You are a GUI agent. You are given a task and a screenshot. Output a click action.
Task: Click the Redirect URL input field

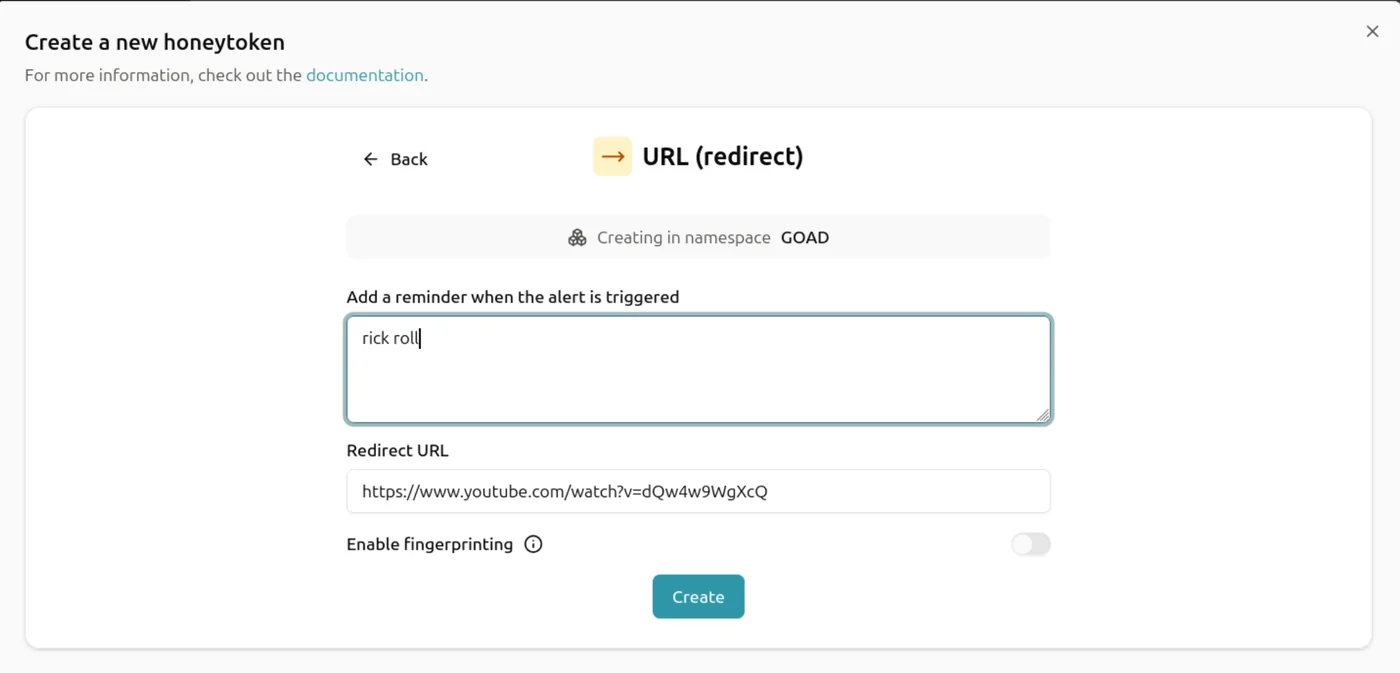698,491
